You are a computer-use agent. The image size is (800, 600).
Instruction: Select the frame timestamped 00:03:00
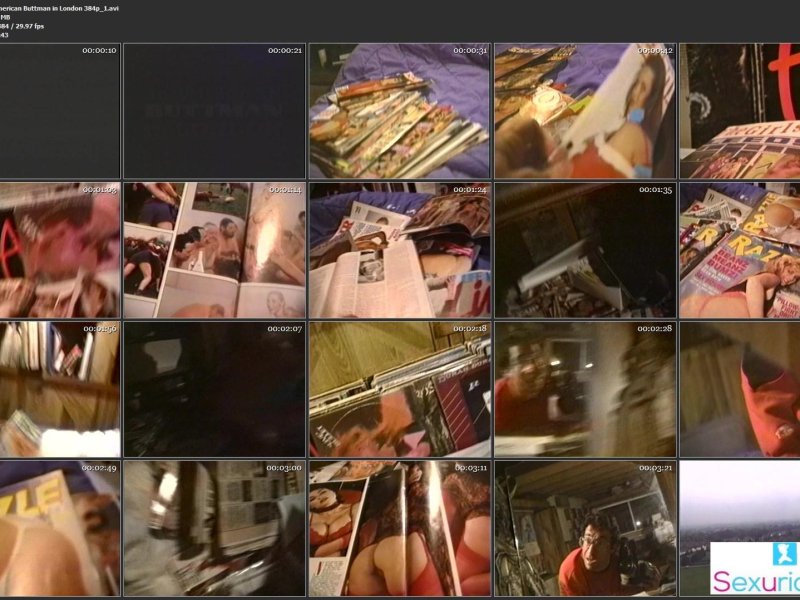tap(214, 529)
